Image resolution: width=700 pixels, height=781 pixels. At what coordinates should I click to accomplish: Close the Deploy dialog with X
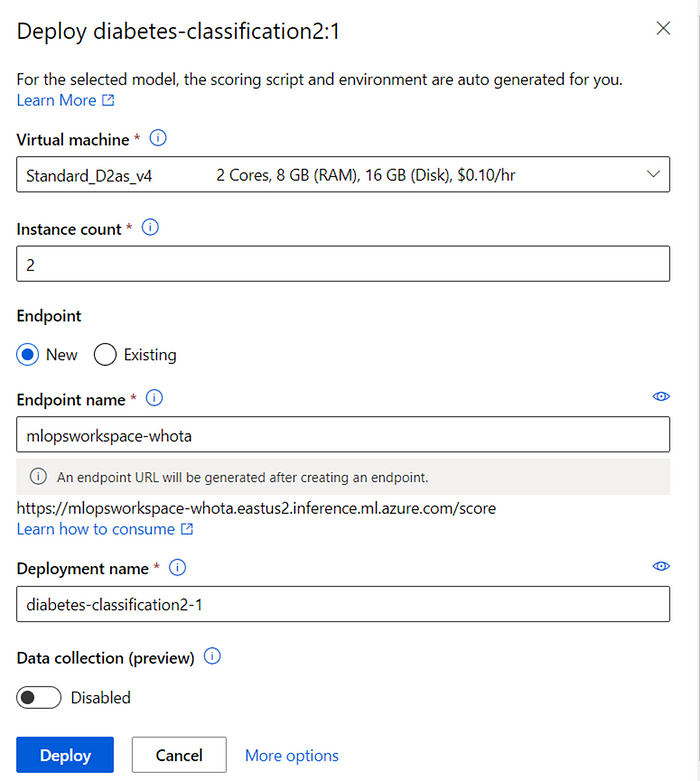pos(663,28)
